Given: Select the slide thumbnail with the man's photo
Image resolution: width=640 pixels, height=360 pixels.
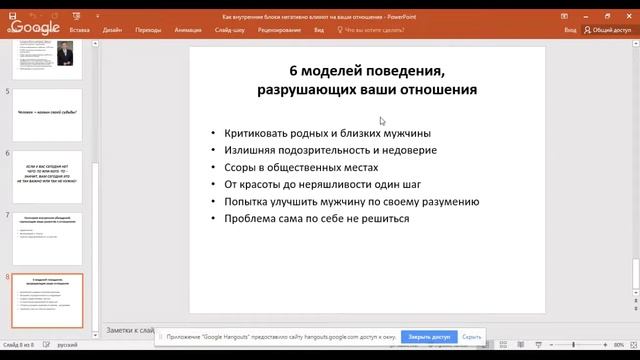Looking at the screenshot, I should coord(47,60).
